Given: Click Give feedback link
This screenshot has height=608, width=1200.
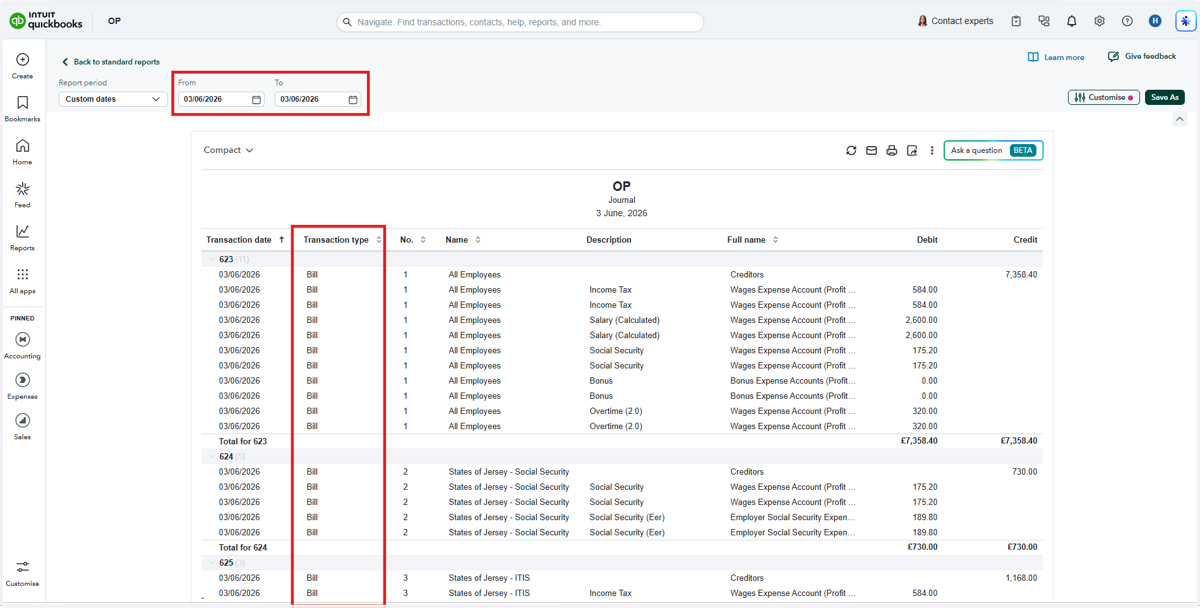Looking at the screenshot, I should coord(1142,57).
